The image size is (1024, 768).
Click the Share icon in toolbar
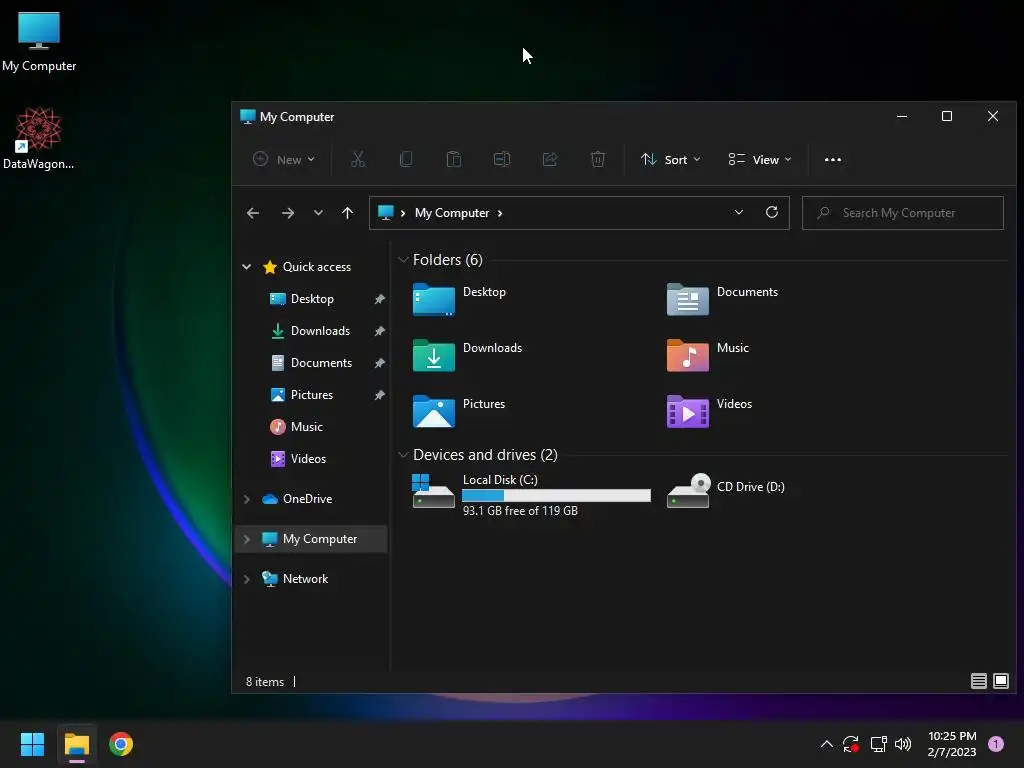[550, 159]
